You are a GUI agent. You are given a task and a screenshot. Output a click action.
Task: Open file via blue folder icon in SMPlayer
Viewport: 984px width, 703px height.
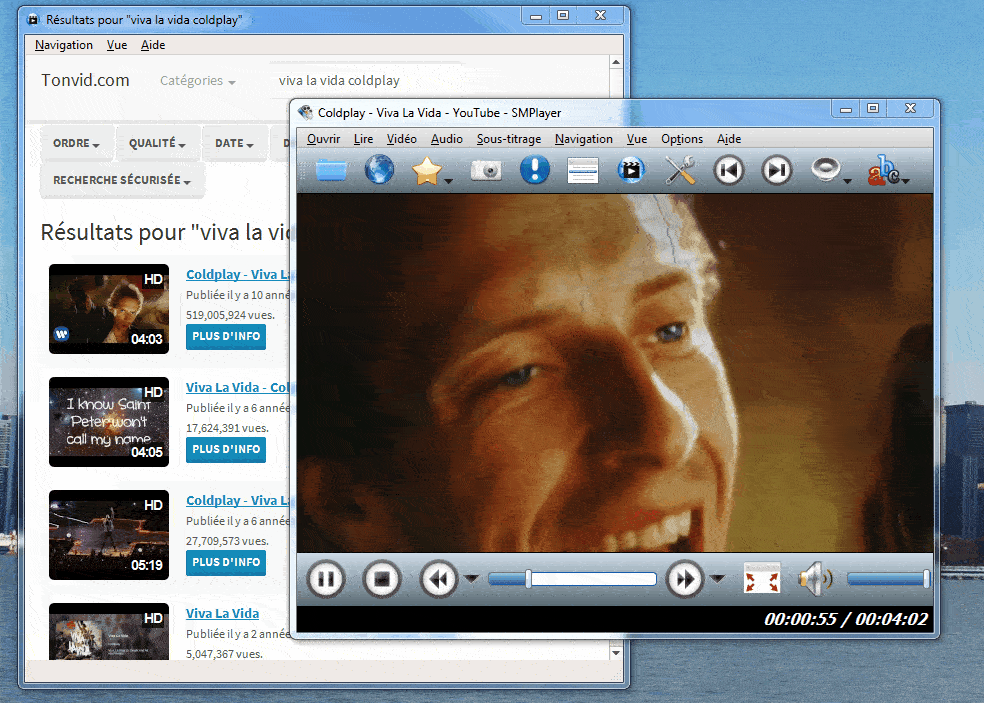pos(331,170)
